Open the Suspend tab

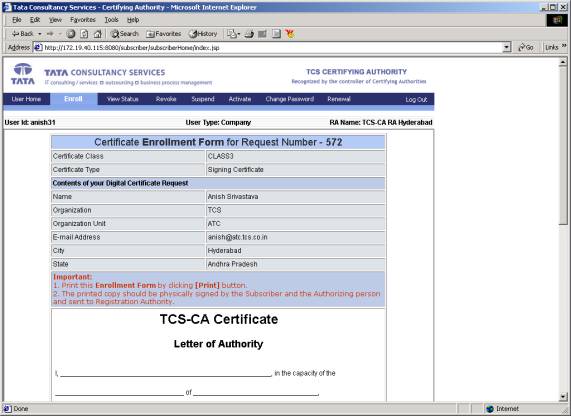tap(203, 99)
